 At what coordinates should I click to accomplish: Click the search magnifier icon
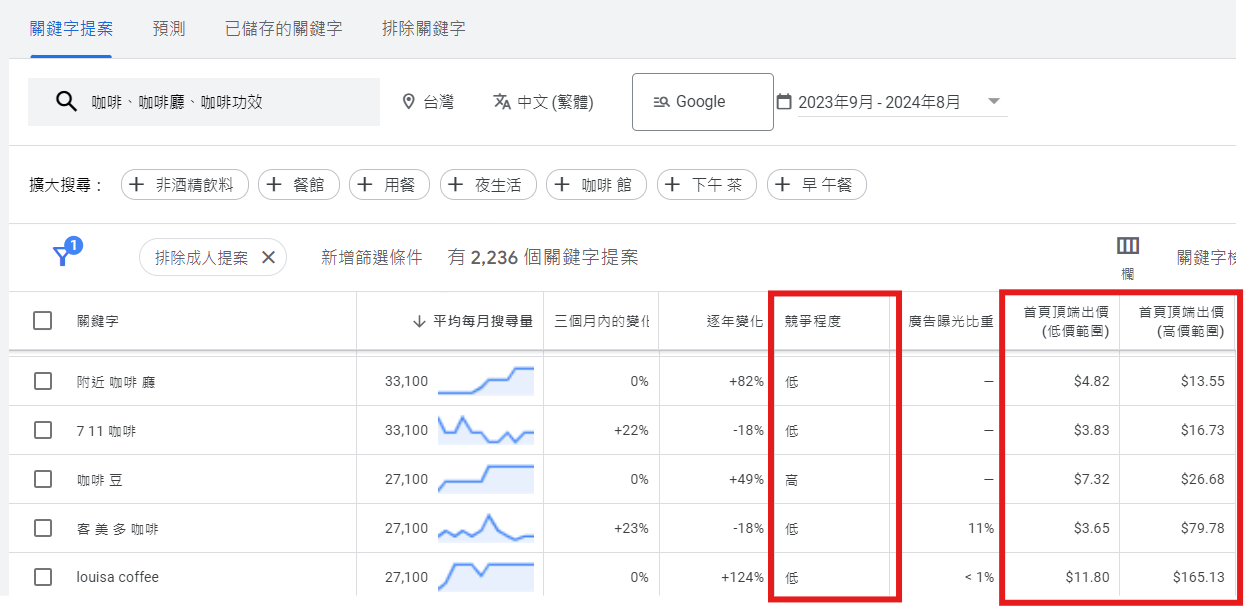click(x=66, y=101)
